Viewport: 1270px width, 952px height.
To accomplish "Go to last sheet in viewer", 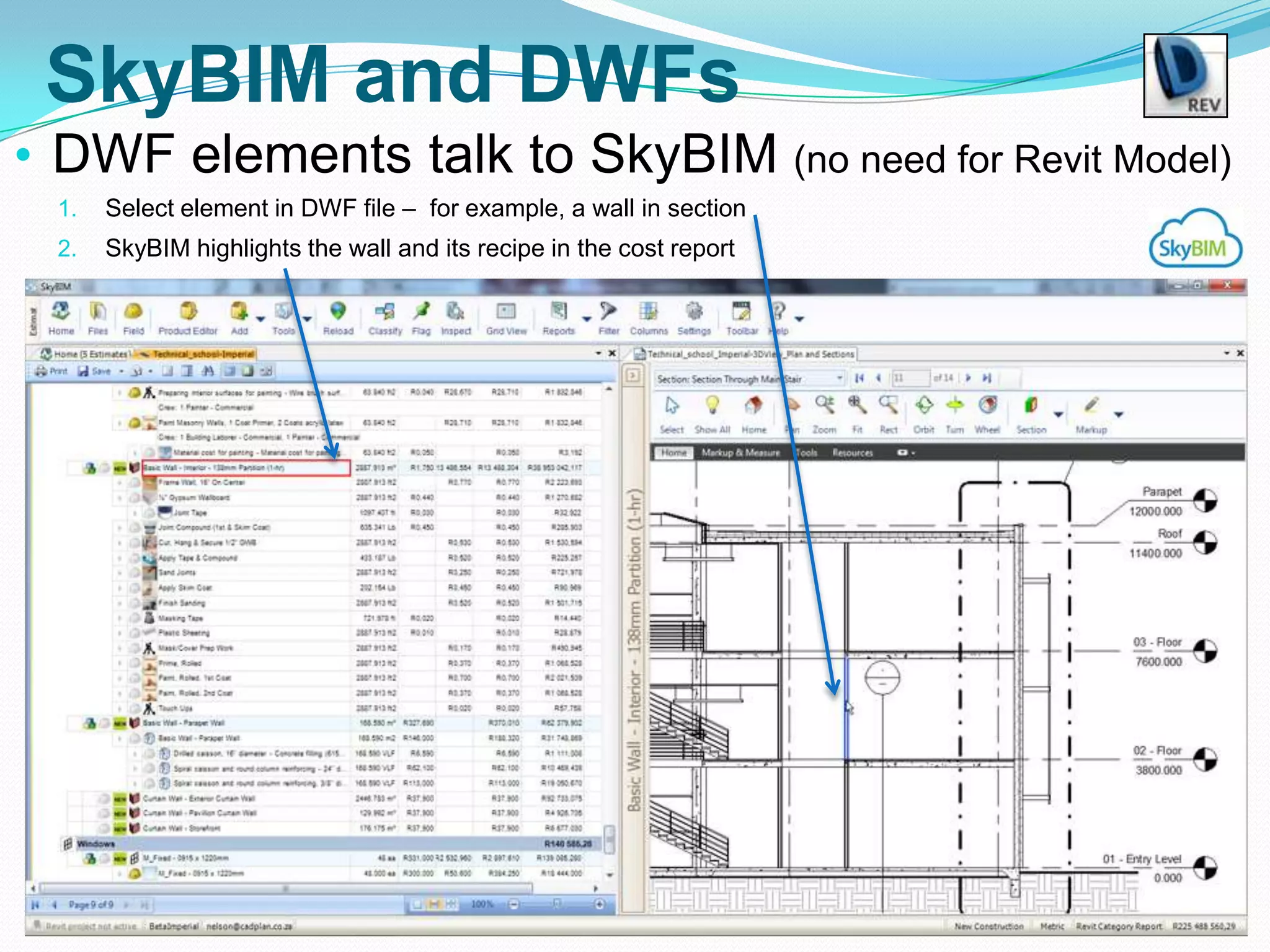I will coord(987,377).
